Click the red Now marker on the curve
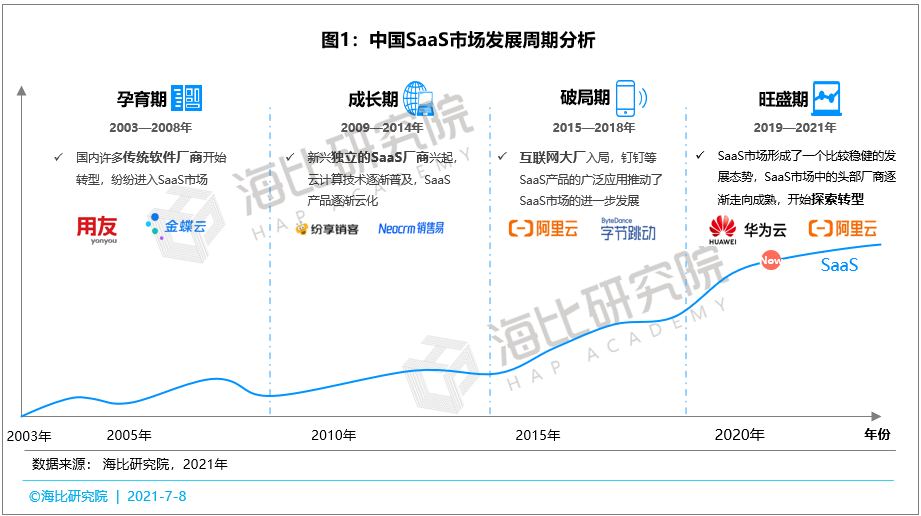This screenshot has width=921, height=516. click(771, 260)
